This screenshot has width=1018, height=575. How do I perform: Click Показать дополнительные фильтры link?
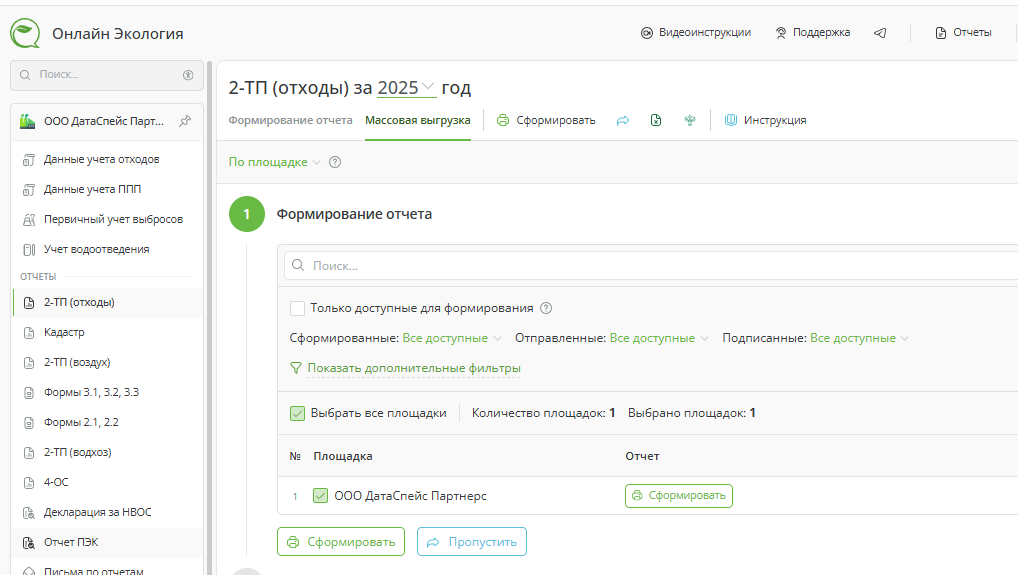(x=413, y=368)
